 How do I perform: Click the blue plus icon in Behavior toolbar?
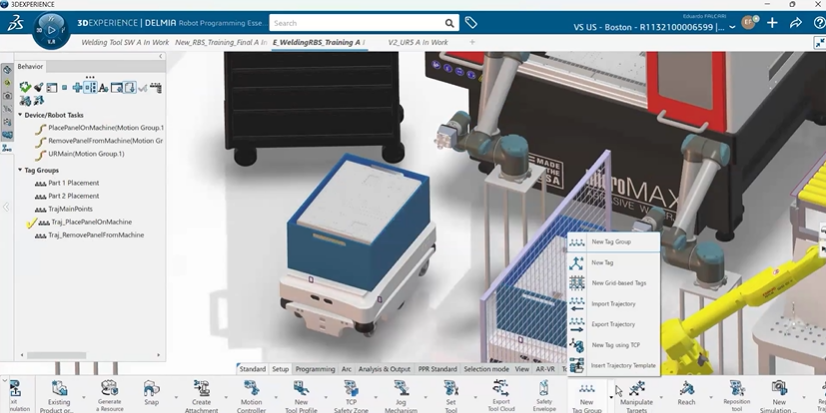pyautogui.click(x=77, y=87)
